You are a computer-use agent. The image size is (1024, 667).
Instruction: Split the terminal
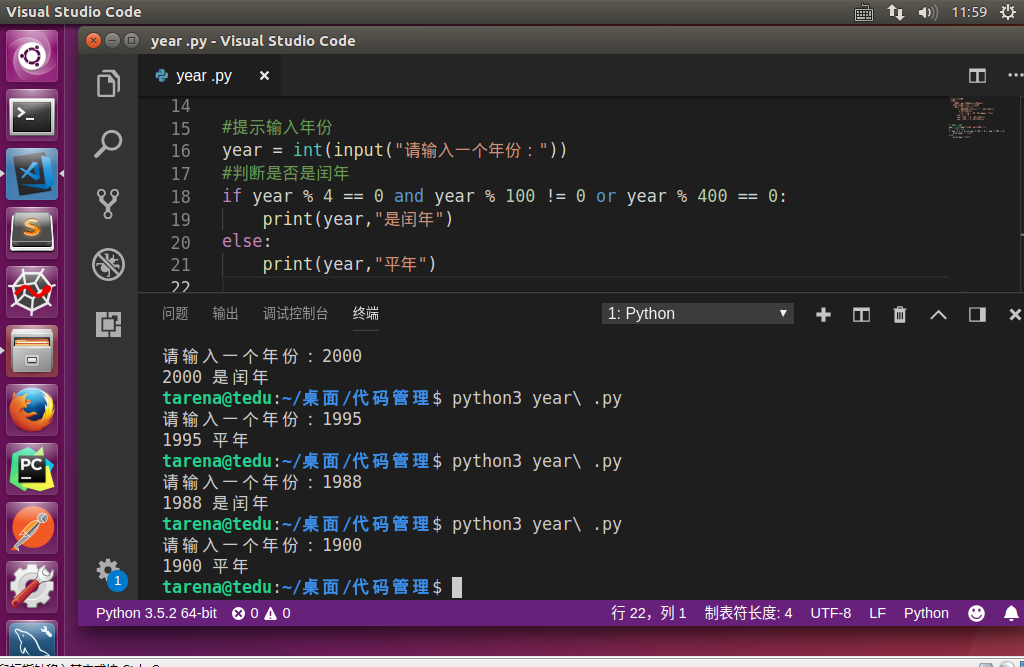point(861,314)
